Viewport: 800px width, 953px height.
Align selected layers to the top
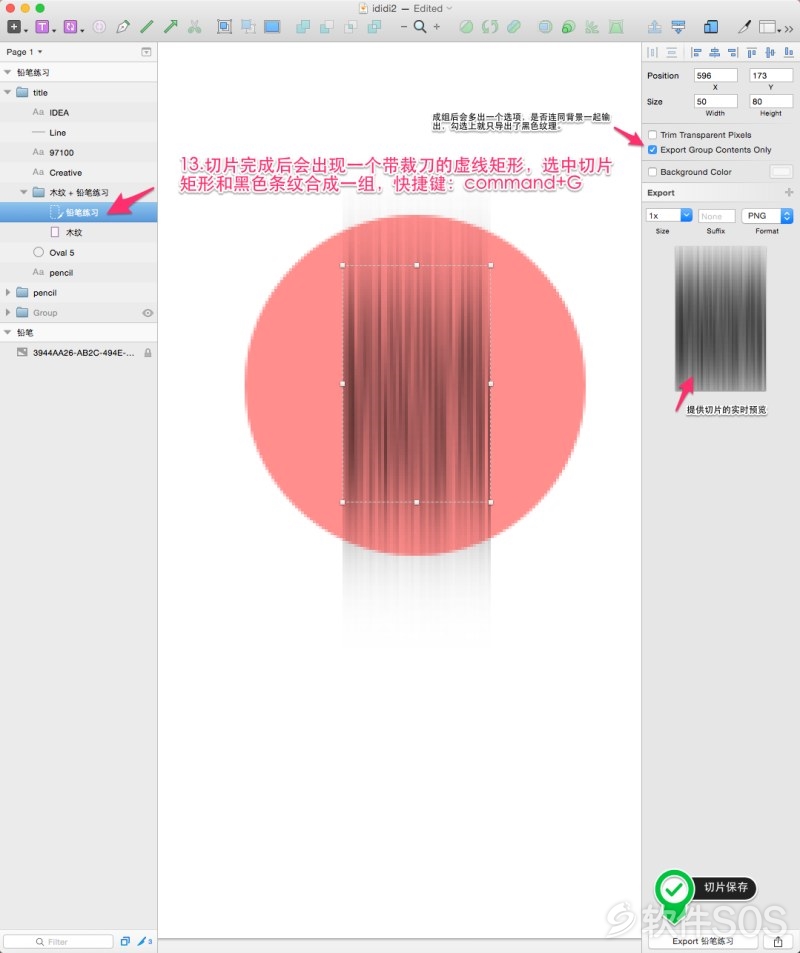[x=751, y=53]
